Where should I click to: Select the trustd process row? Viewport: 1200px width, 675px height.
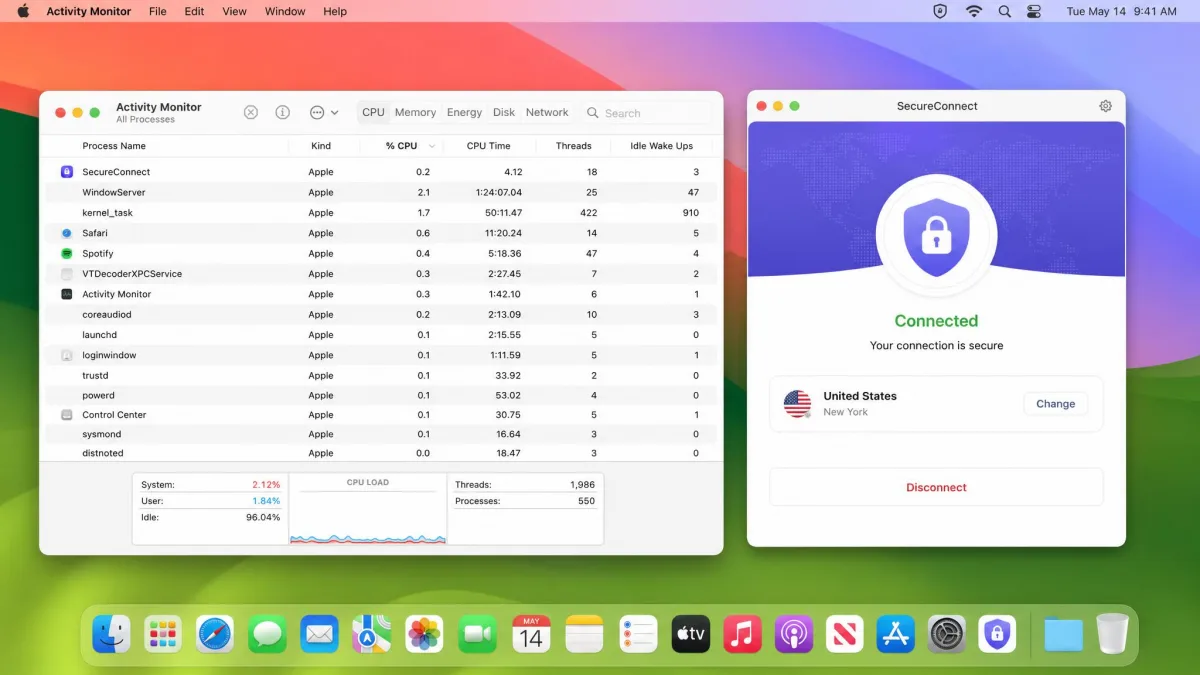[x=381, y=375]
